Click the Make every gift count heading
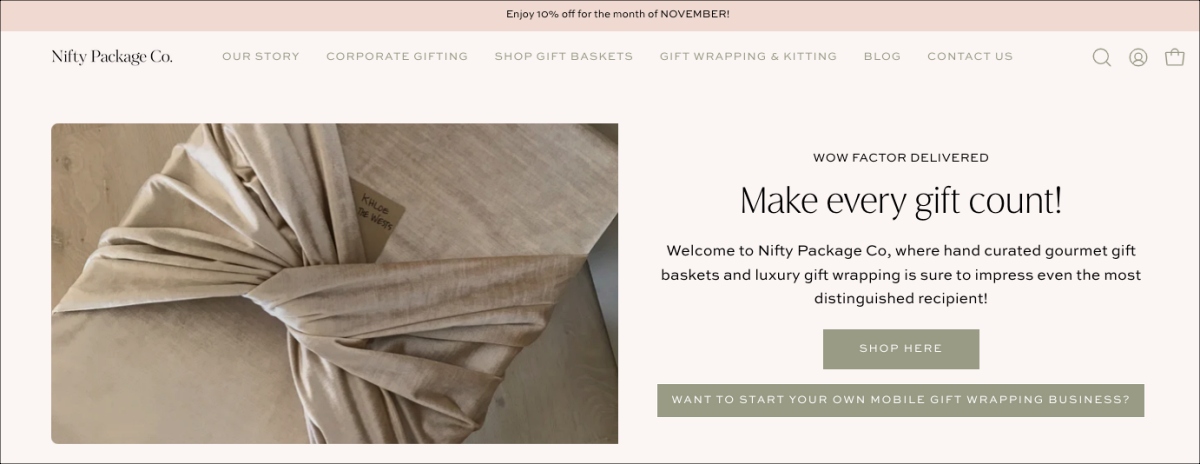Image resolution: width=1200 pixels, height=464 pixels. 901,201
